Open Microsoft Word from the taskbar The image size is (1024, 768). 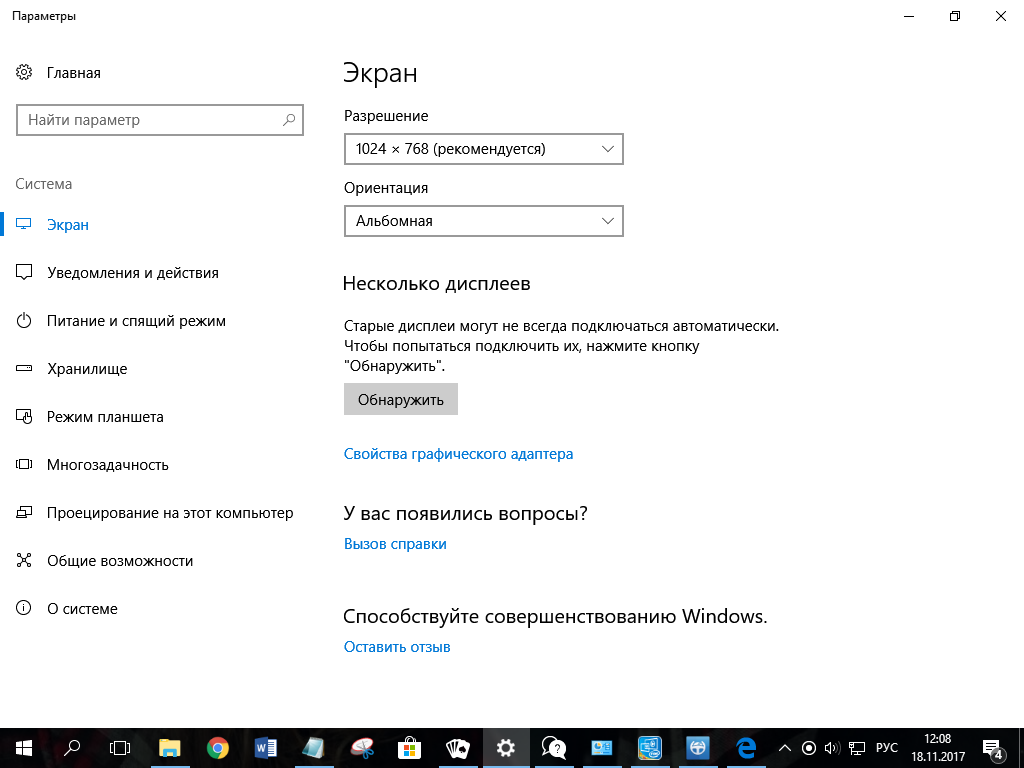pos(266,748)
